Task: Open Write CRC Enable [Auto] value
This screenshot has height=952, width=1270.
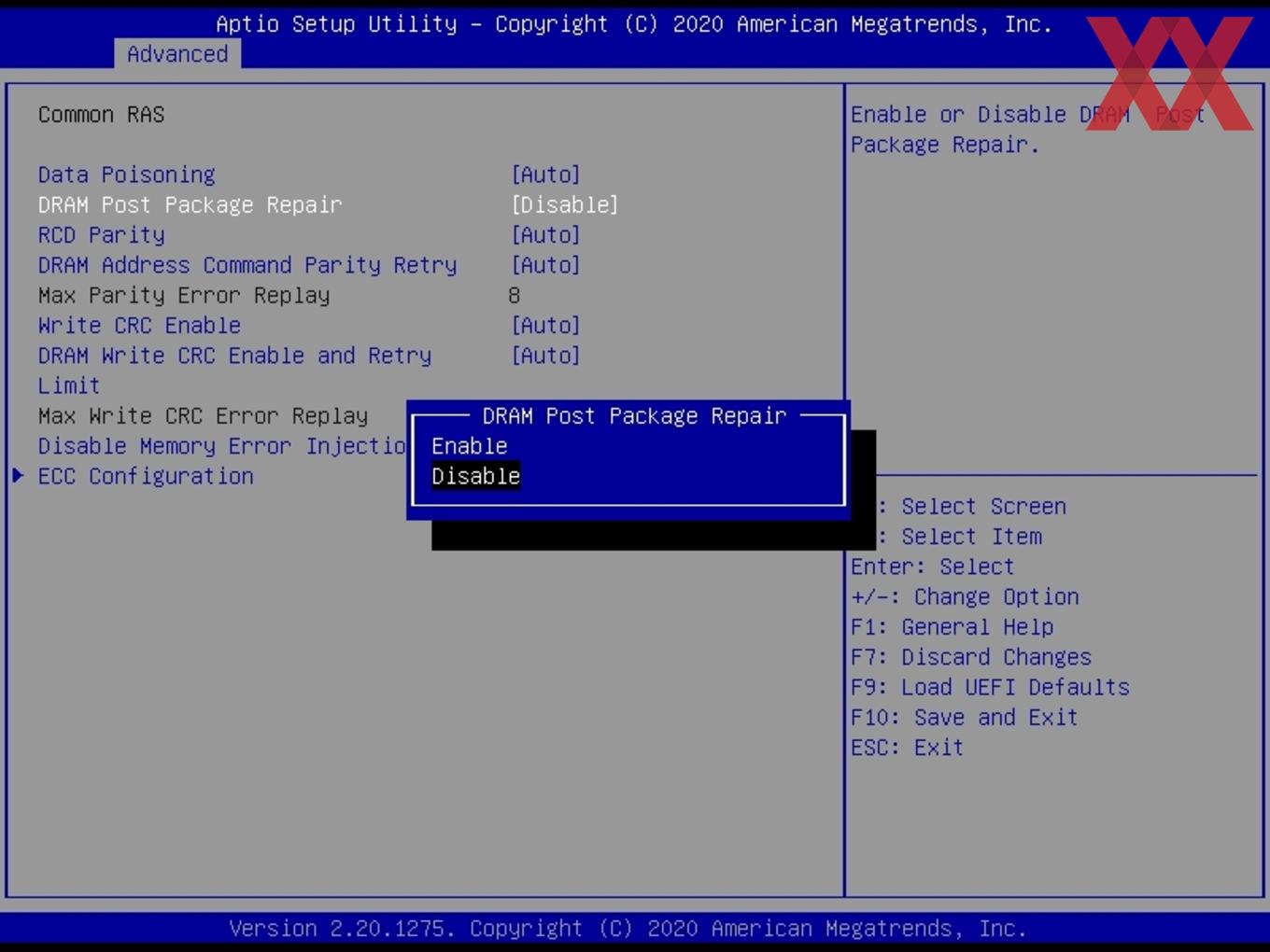Action: [545, 325]
